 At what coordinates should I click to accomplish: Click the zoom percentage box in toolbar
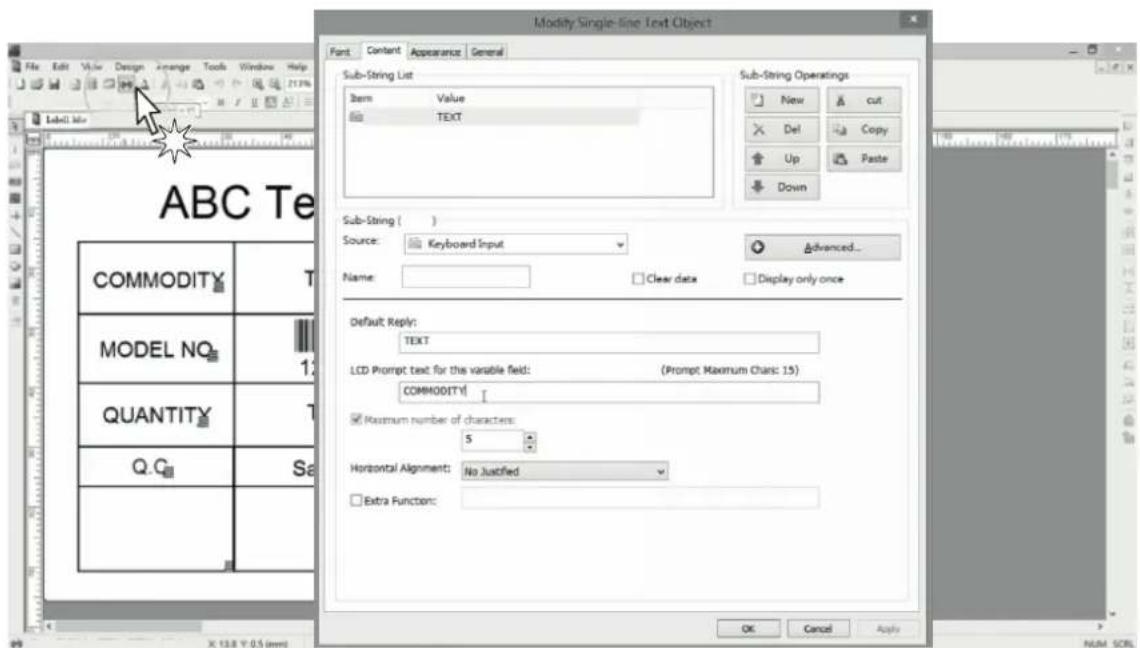[299, 84]
